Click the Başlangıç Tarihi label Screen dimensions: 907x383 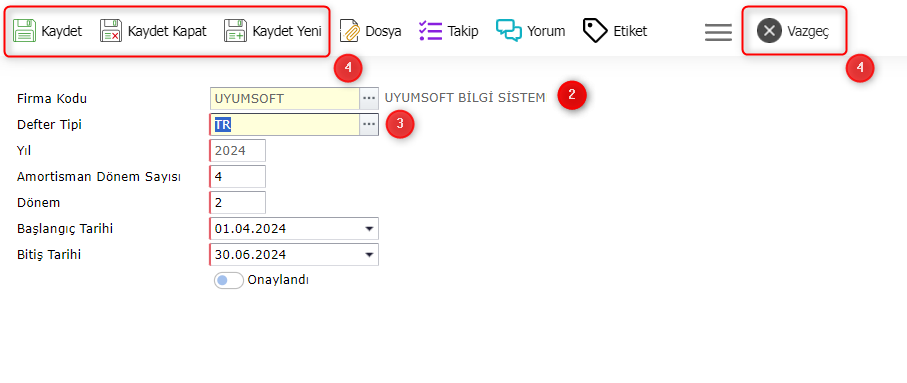(x=65, y=229)
